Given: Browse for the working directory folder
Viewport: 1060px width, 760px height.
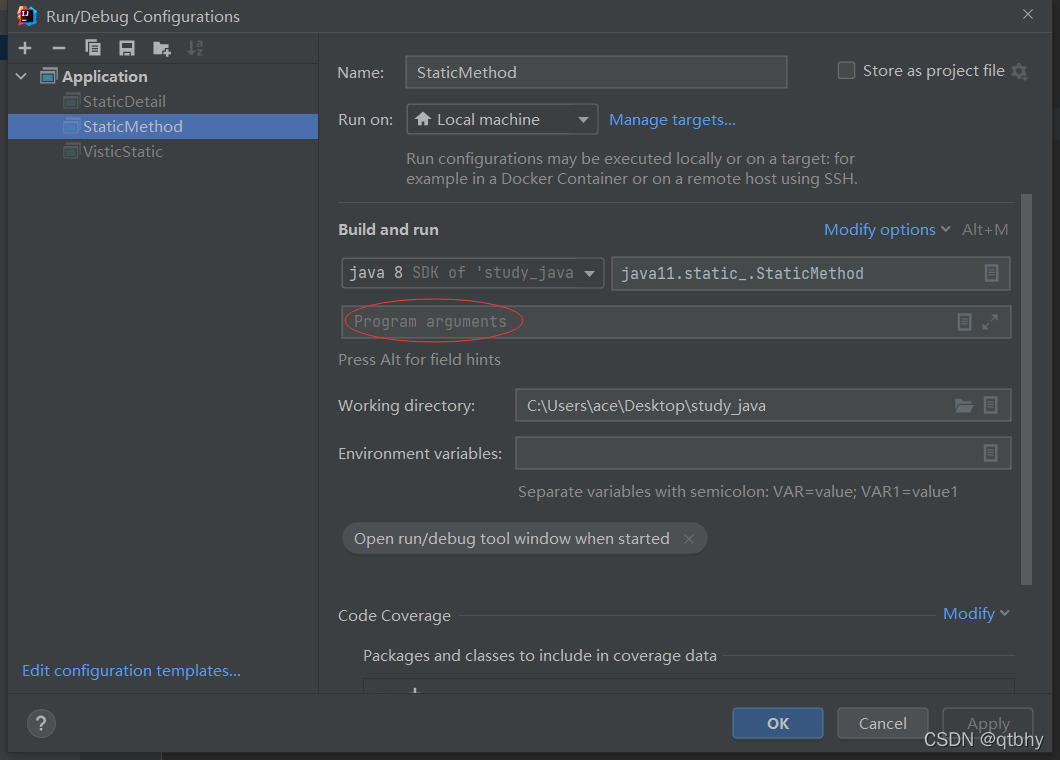Looking at the screenshot, I should [963, 405].
